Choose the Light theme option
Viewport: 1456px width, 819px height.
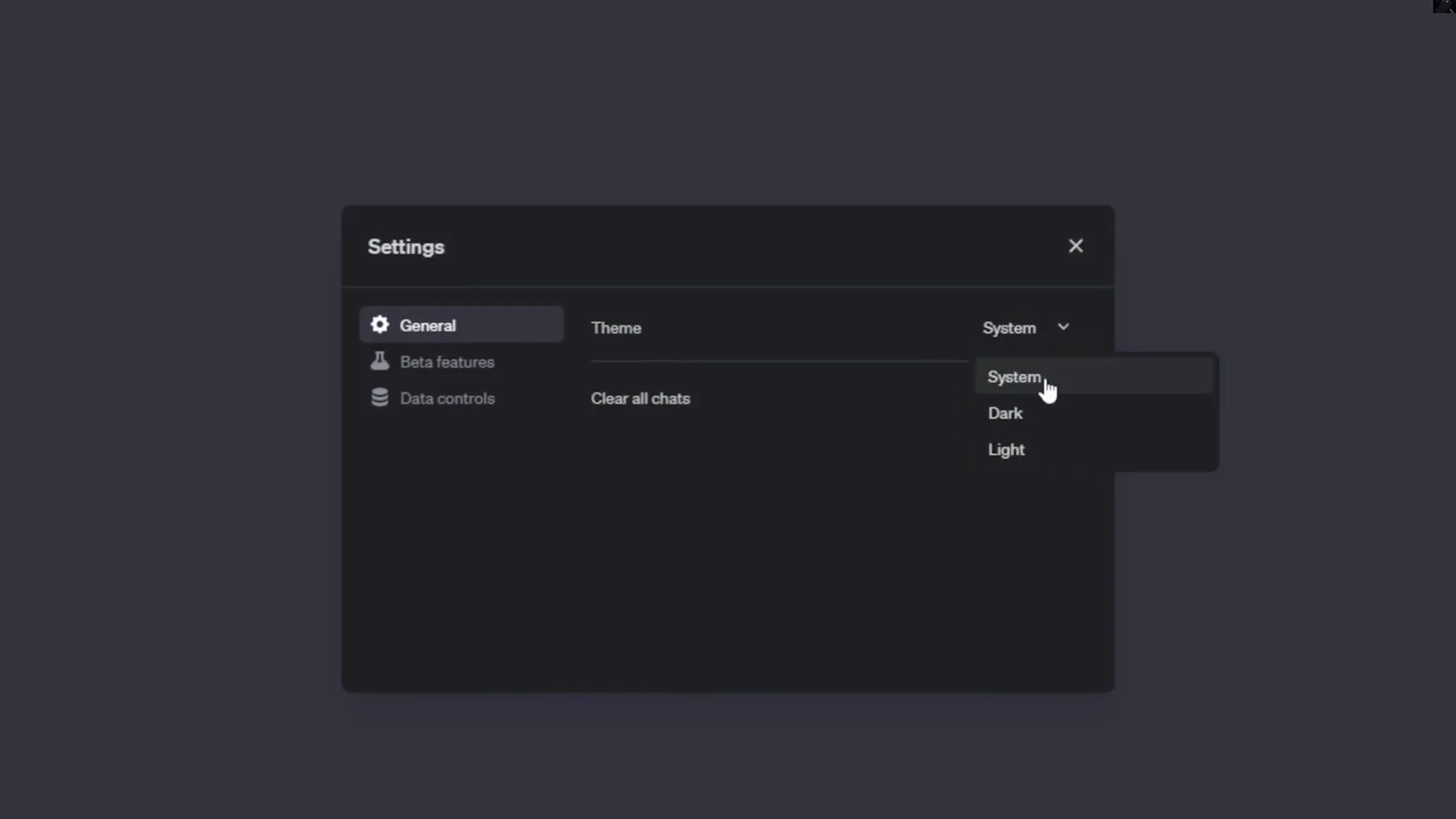click(1094, 450)
